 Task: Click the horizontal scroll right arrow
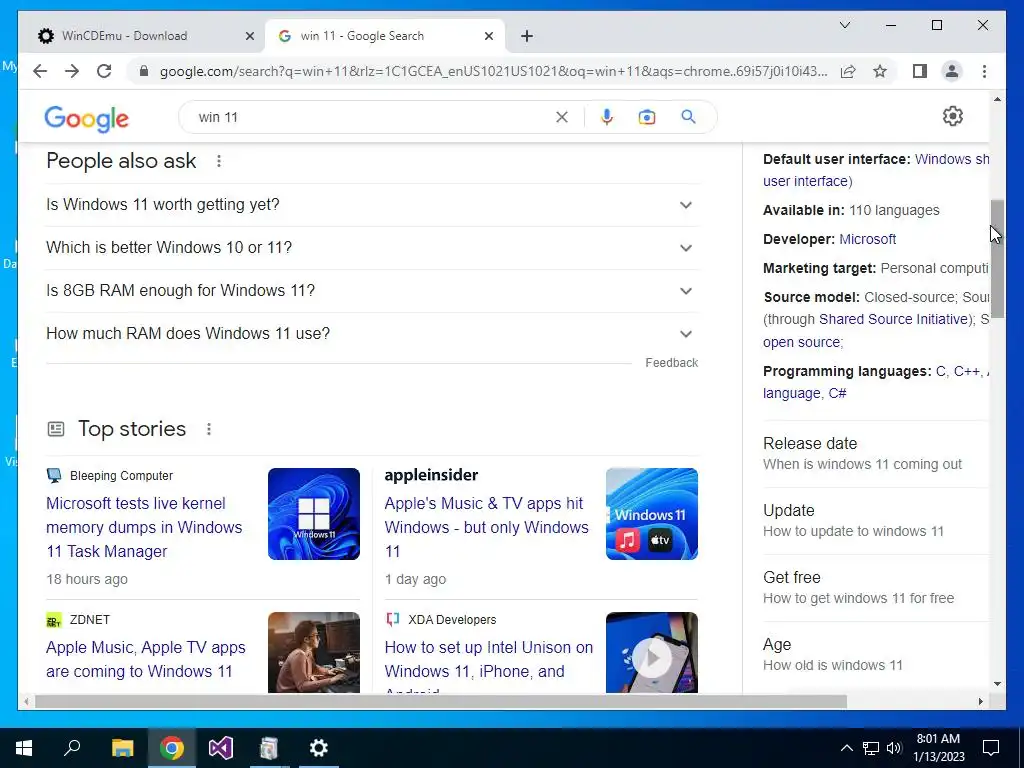(x=980, y=701)
